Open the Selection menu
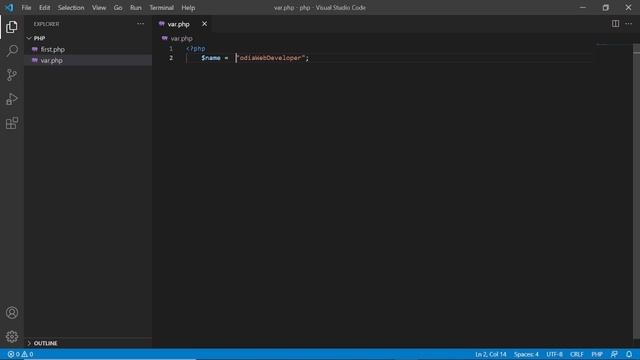The height and width of the screenshot is (360, 640). (x=71, y=8)
